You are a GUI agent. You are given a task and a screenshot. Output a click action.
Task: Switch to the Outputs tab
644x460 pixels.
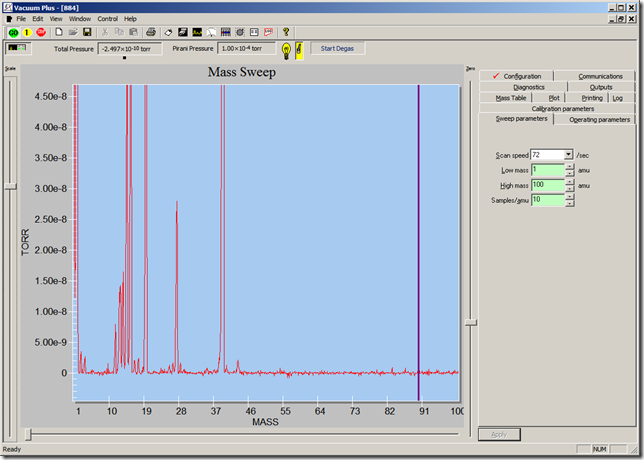coord(601,87)
